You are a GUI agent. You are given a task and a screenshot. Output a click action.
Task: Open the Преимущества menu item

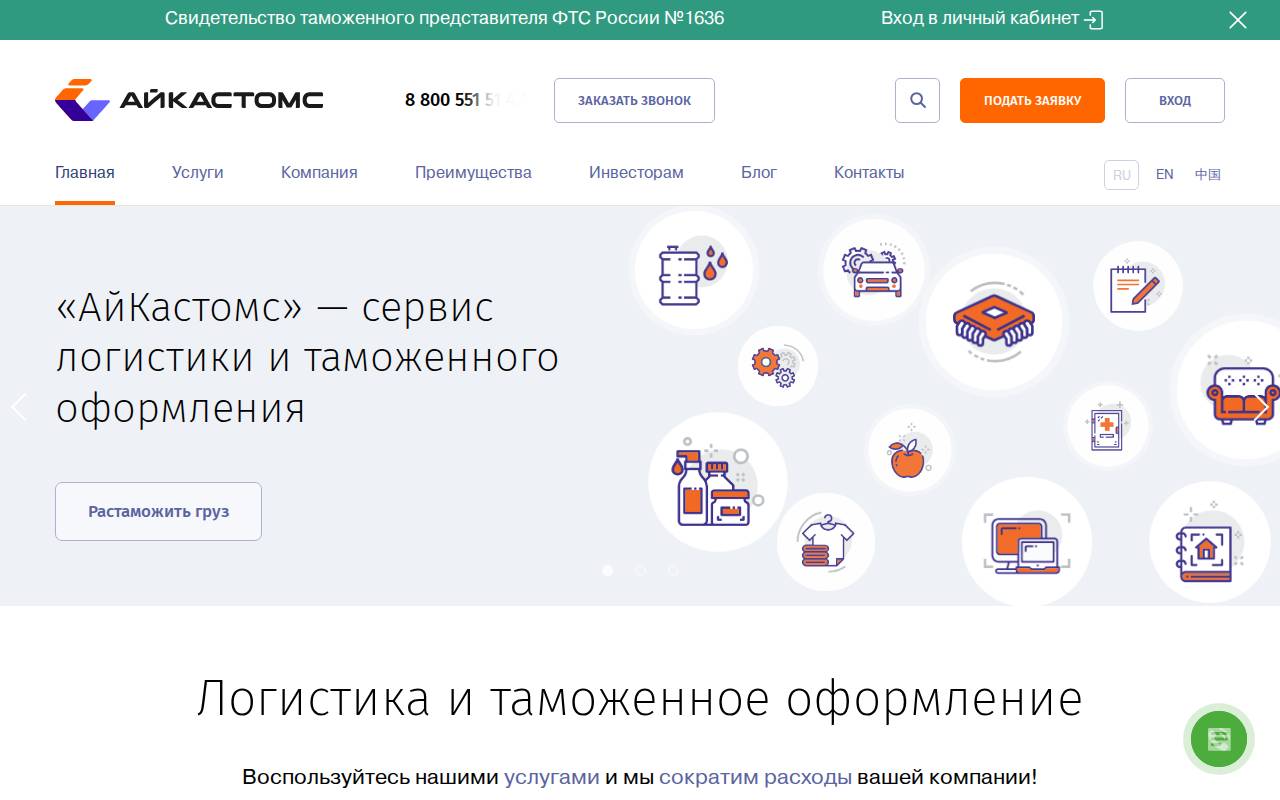473,172
